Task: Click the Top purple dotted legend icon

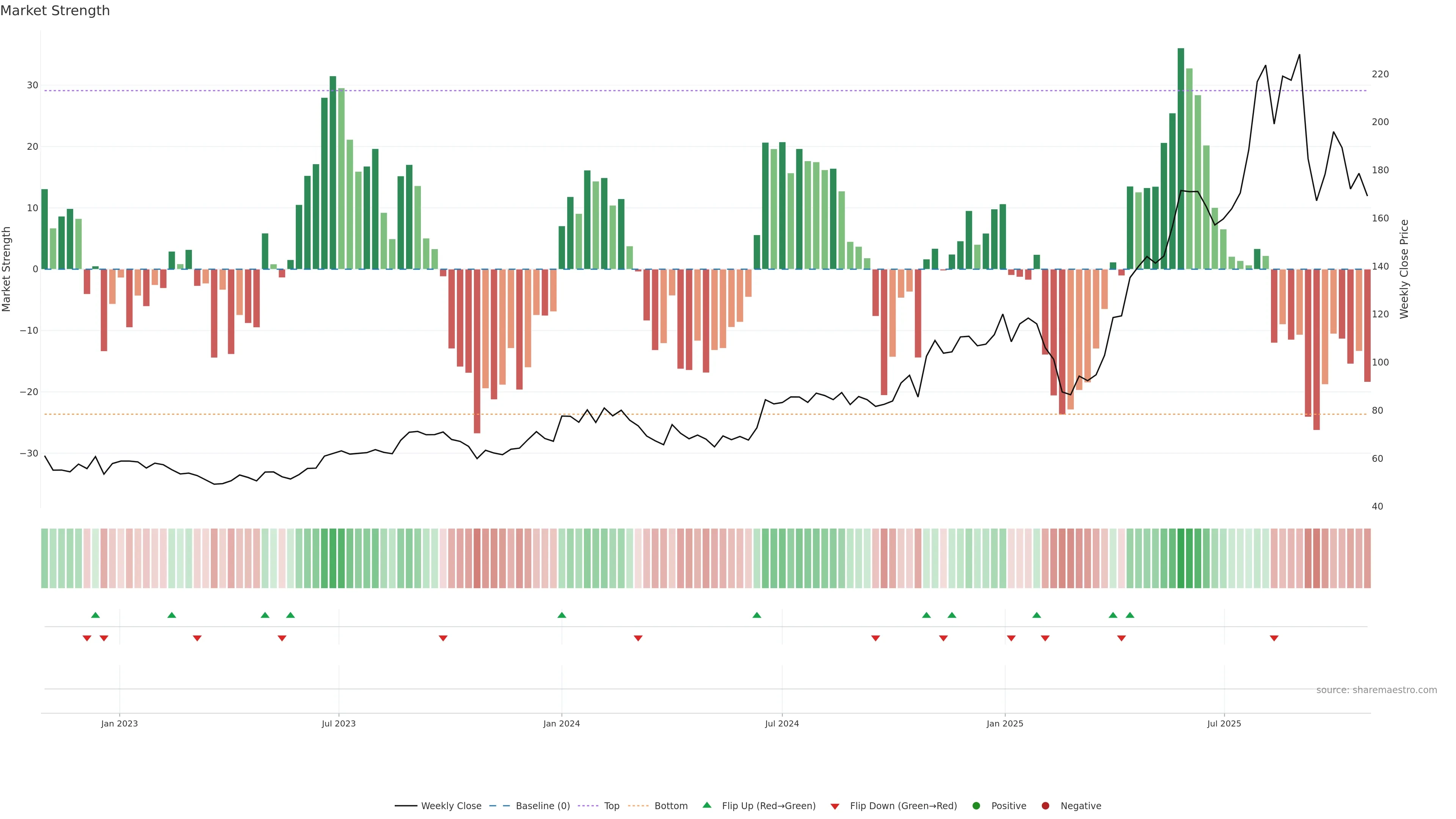Action: pos(588,806)
